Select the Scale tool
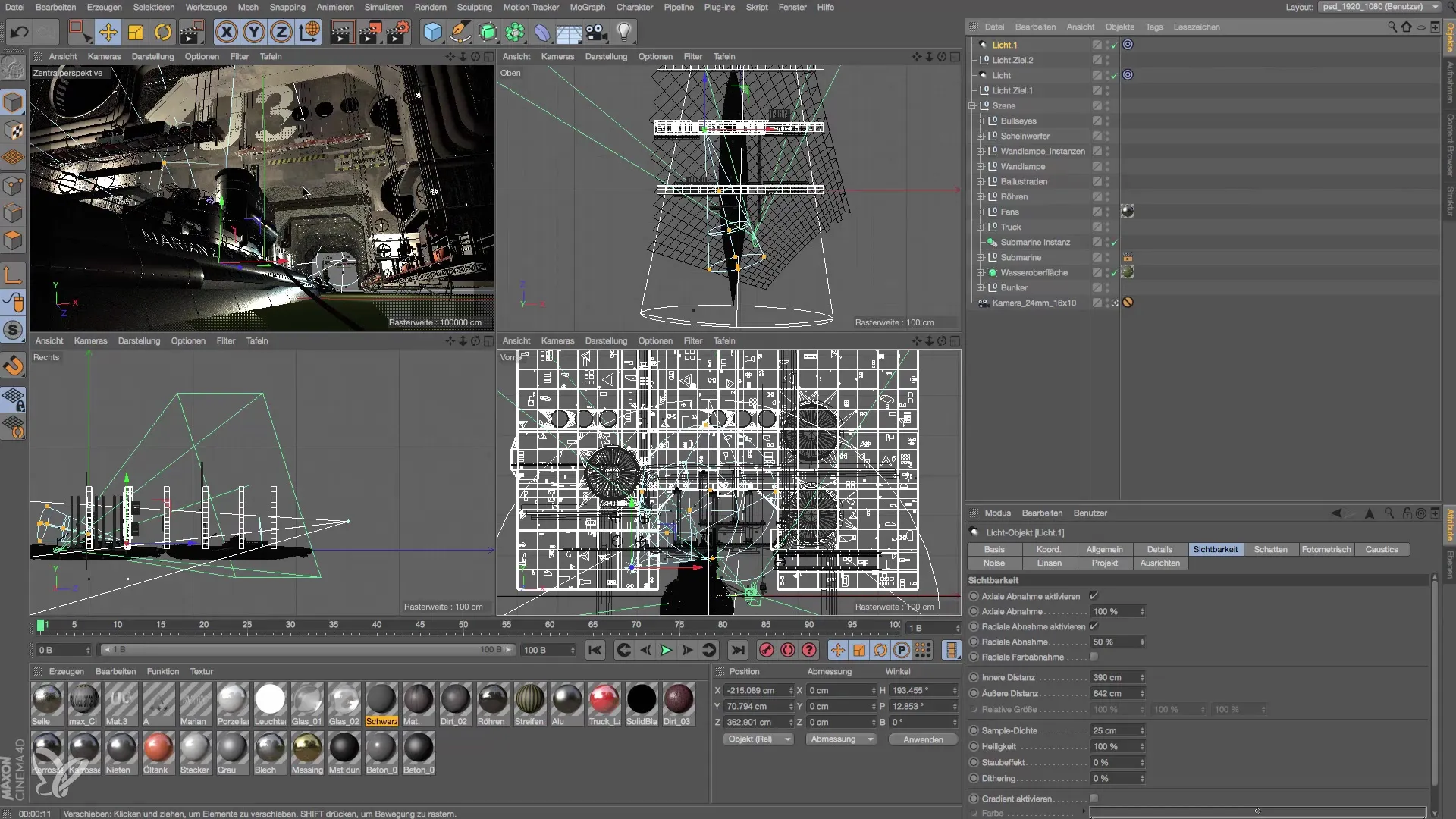Screen dimensions: 1456x819 pyautogui.click(x=136, y=32)
